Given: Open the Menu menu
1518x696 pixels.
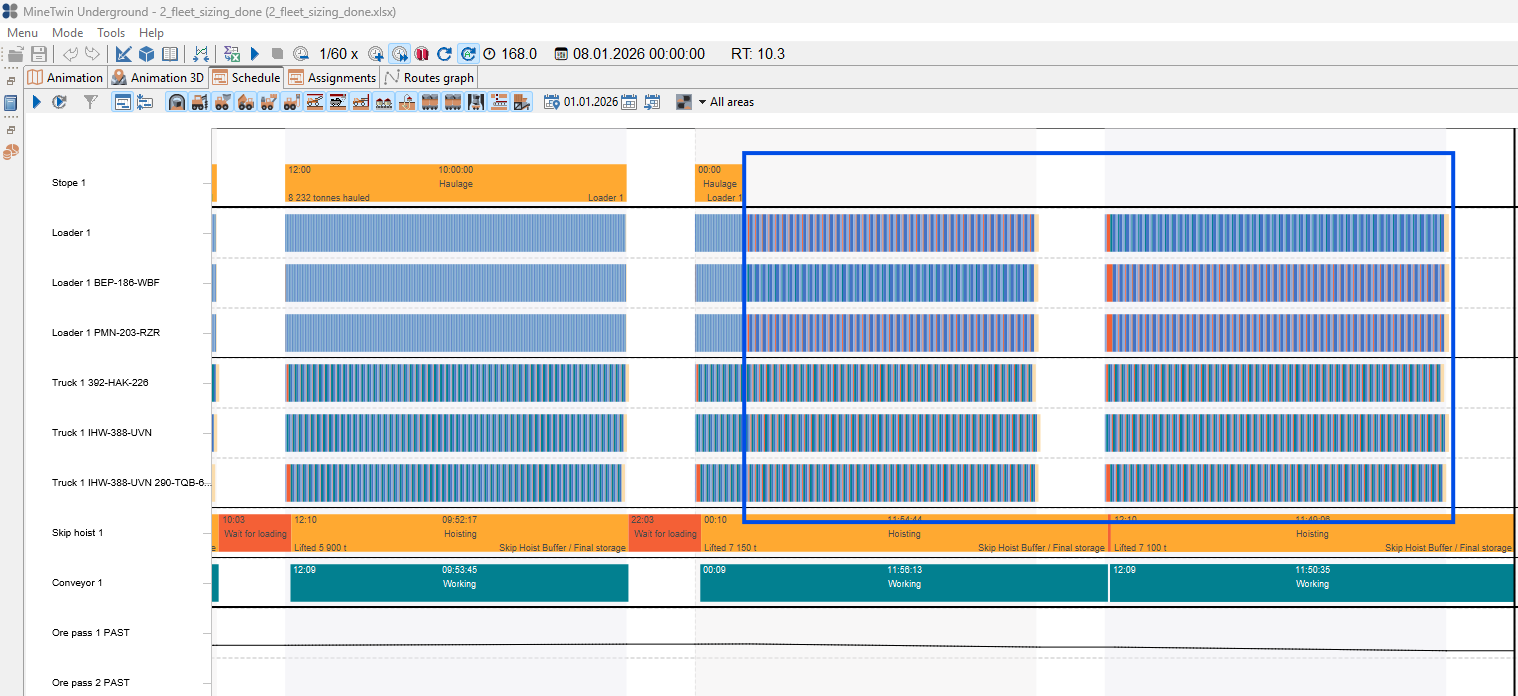Looking at the screenshot, I should tap(22, 33).
